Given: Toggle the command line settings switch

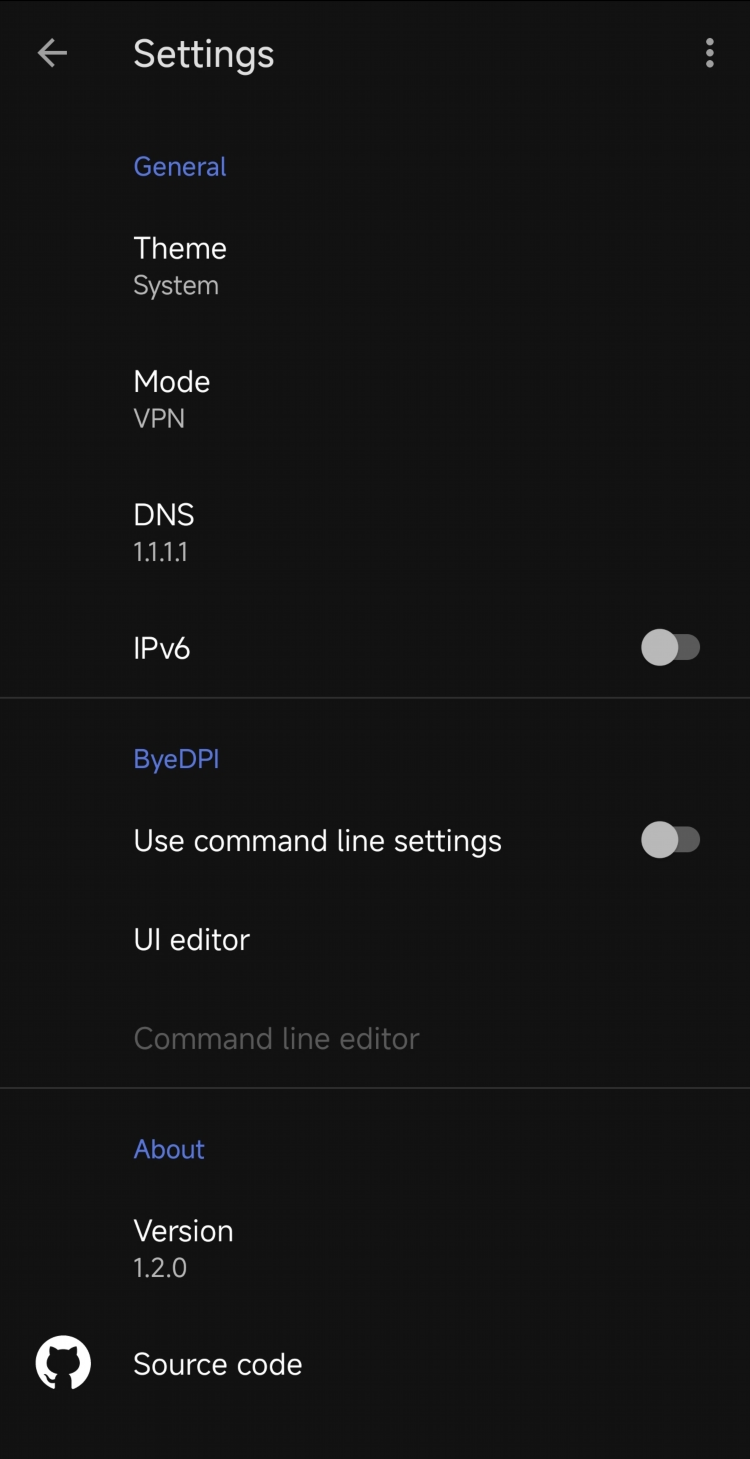Looking at the screenshot, I should click(671, 840).
